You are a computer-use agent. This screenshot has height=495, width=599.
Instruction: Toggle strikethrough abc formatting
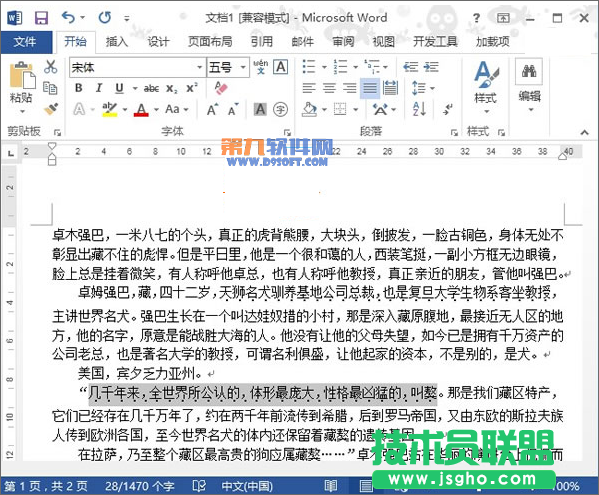tap(151, 89)
